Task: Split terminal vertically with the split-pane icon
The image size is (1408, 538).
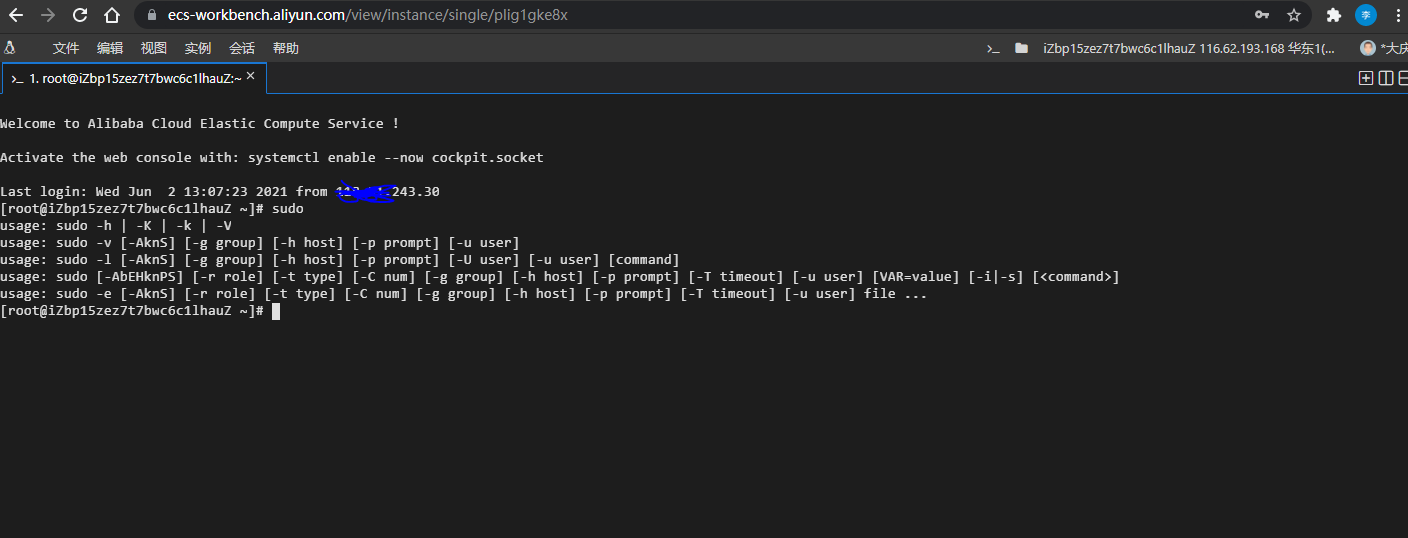Action: 1386,78
